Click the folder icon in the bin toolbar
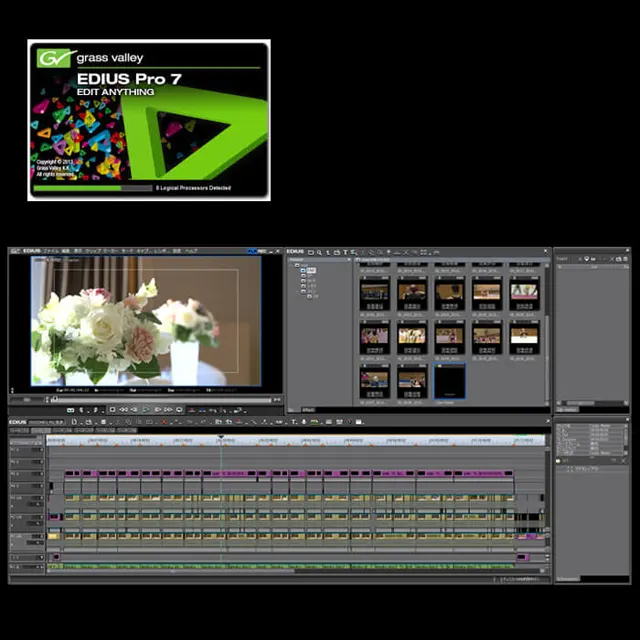 pyautogui.click(x=311, y=252)
